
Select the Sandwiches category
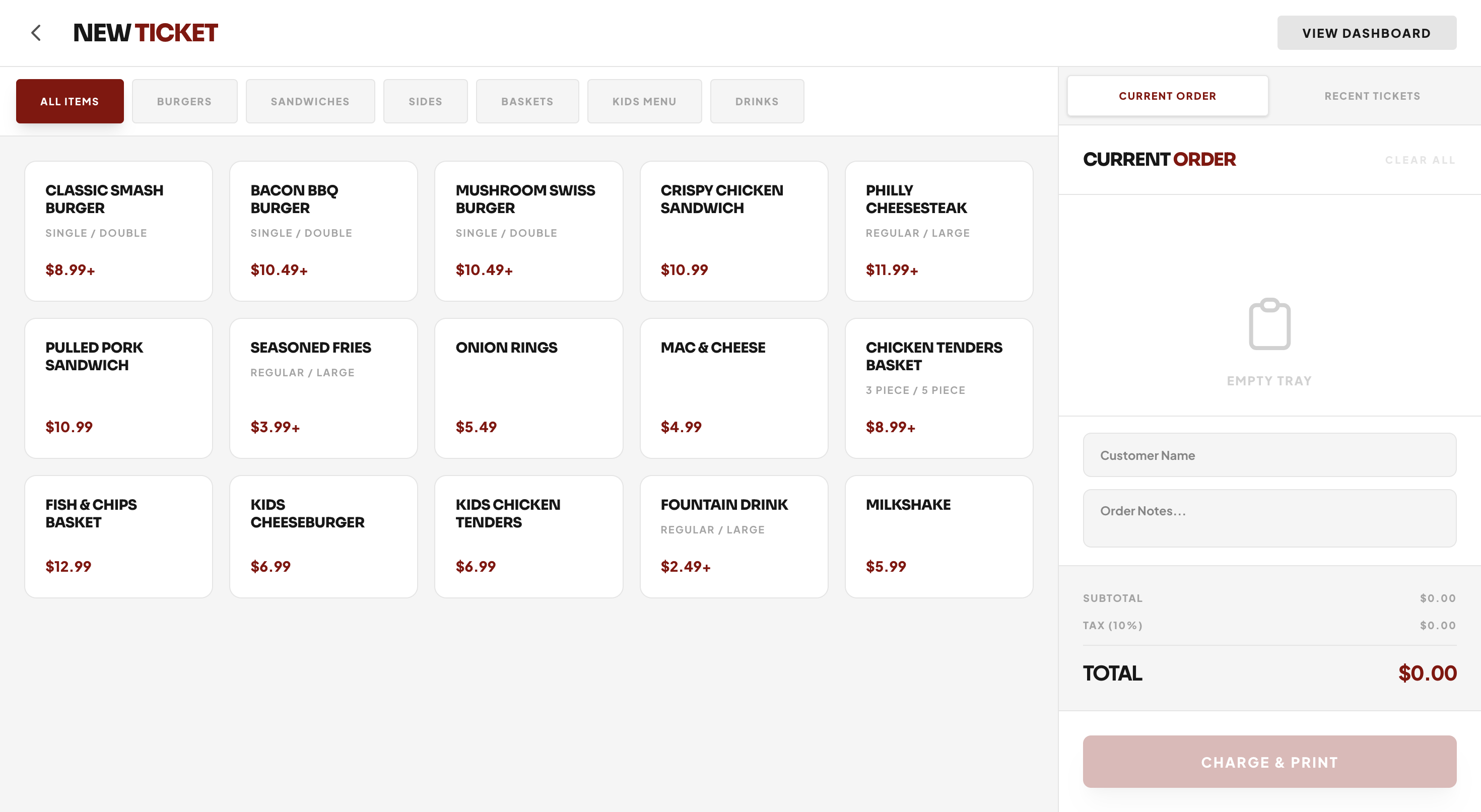pos(310,101)
